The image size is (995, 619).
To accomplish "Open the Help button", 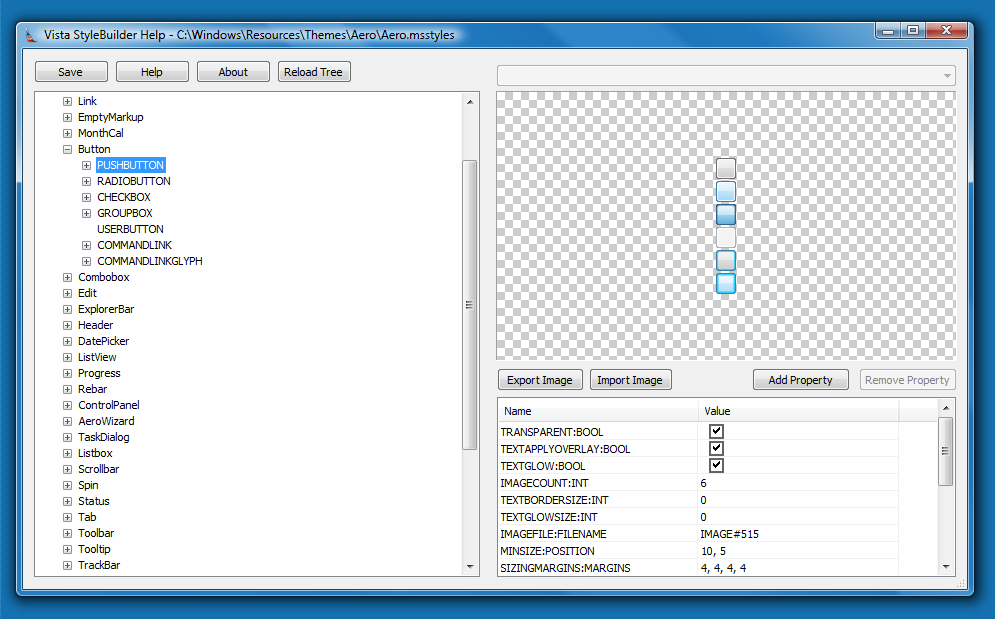I will pos(152,72).
